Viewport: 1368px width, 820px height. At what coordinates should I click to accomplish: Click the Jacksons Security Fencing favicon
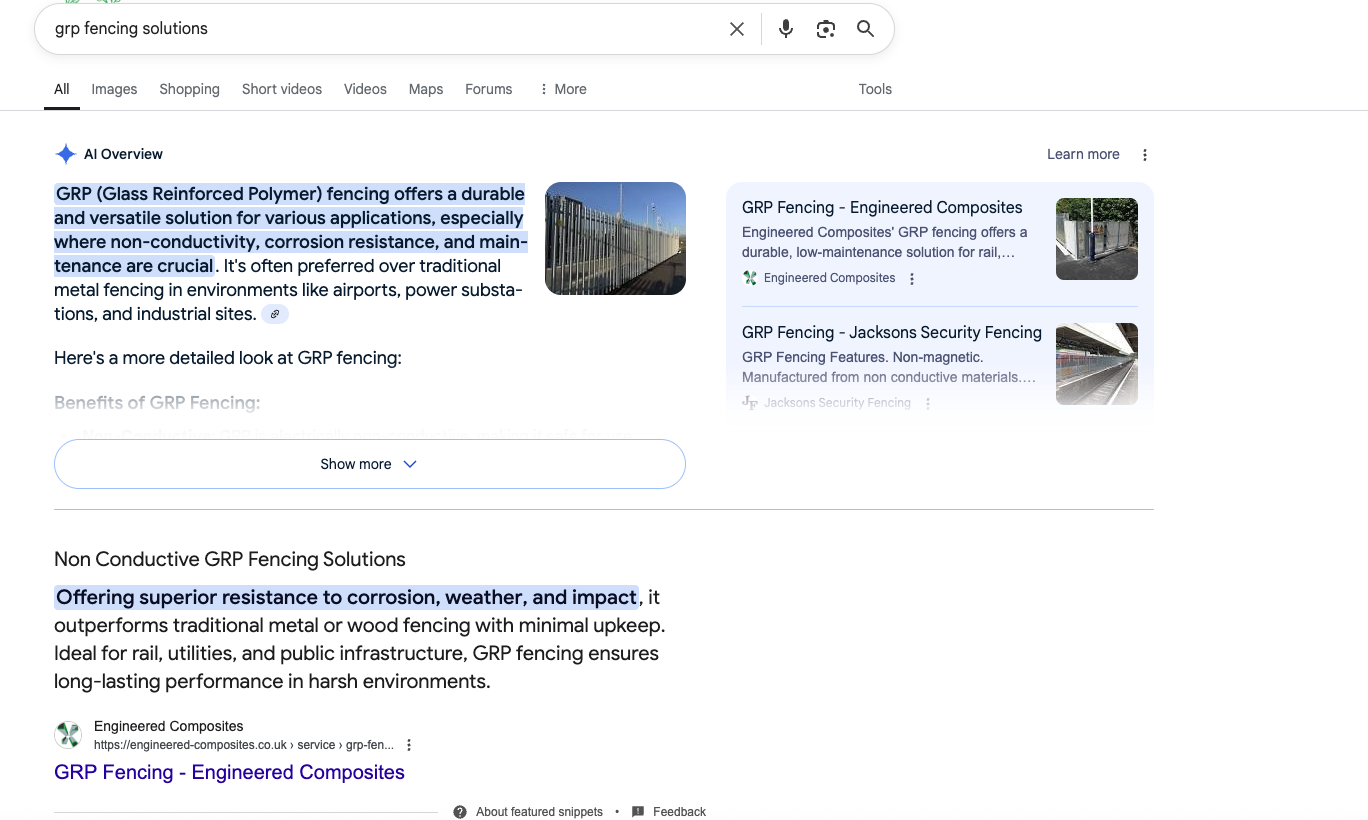pyautogui.click(x=750, y=403)
